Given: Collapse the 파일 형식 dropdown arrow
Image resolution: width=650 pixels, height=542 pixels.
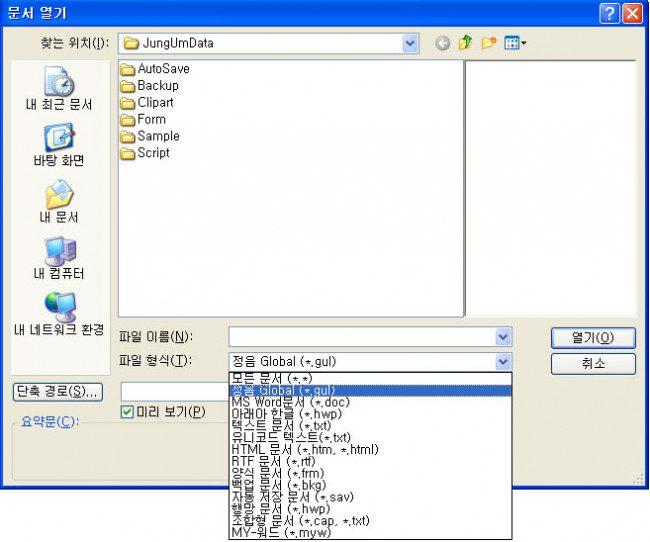Looking at the screenshot, I should tap(503, 362).
